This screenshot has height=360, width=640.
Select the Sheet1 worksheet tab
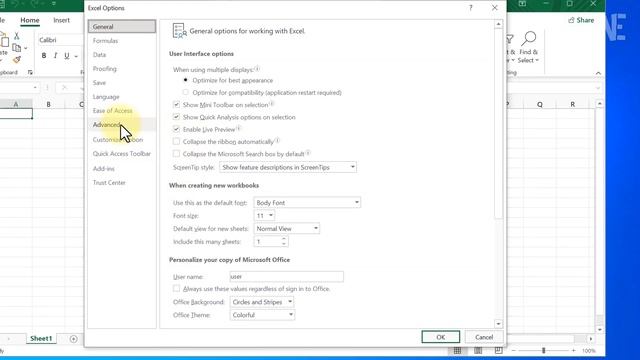click(41, 338)
